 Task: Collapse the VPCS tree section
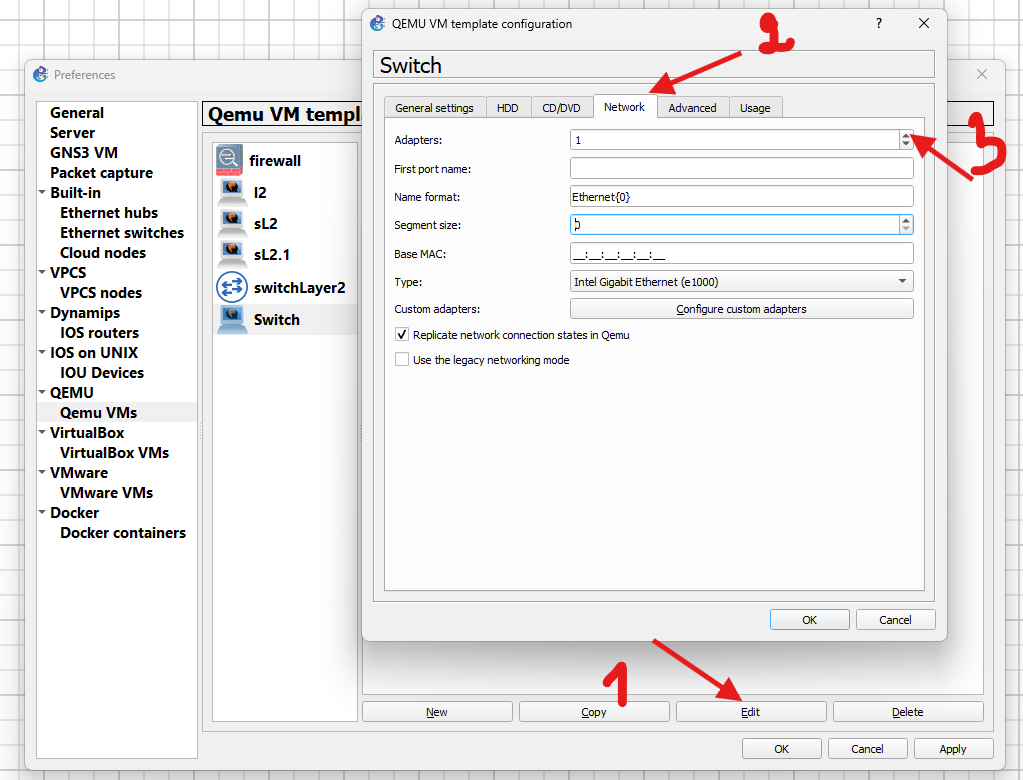[x=42, y=272]
